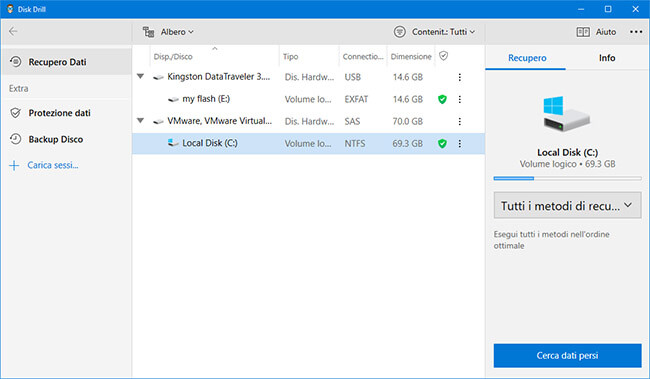Switch to the Recupero tab
The image size is (650, 379).
(527, 58)
